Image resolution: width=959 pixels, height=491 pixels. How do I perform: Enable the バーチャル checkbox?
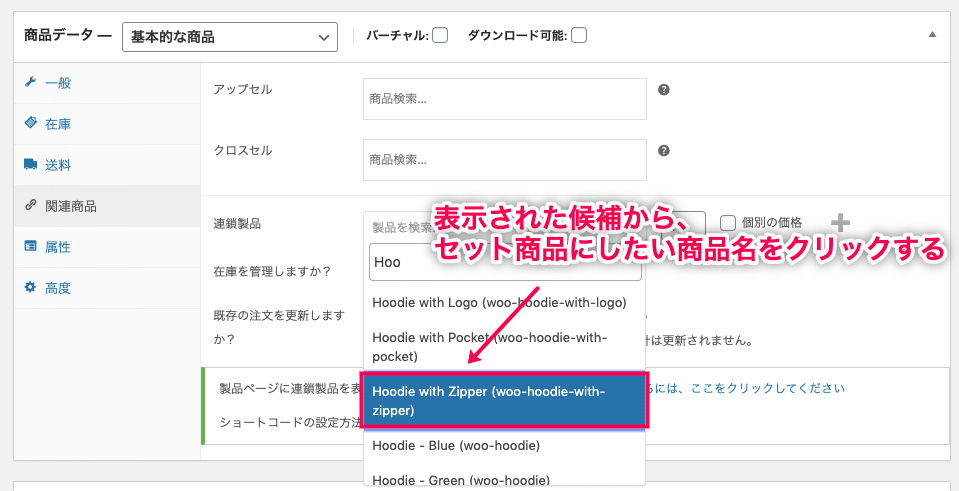point(440,36)
